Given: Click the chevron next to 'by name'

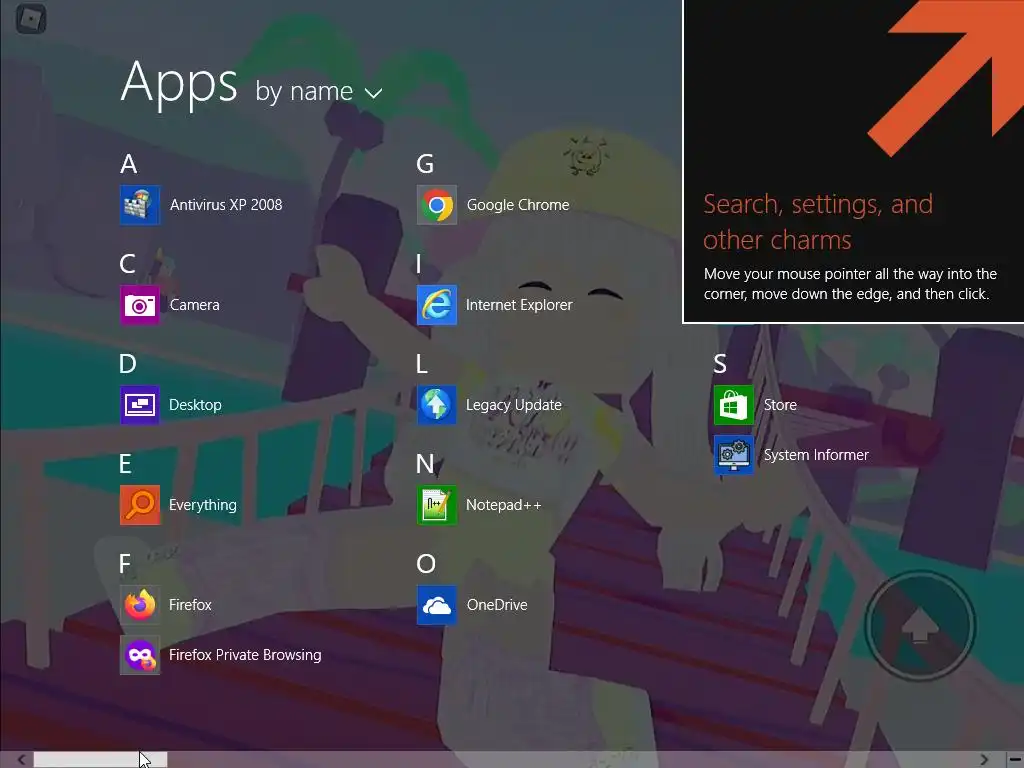Looking at the screenshot, I should (x=373, y=93).
